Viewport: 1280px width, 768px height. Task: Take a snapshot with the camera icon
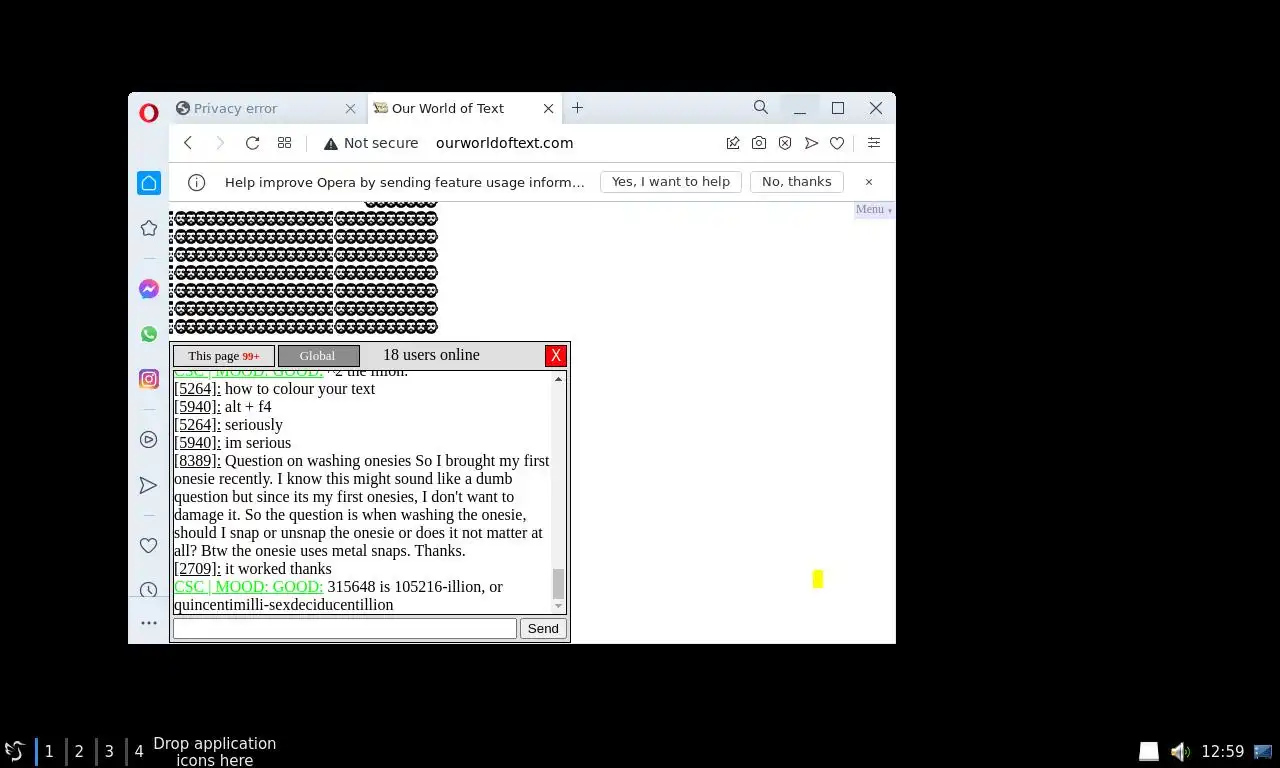tap(759, 143)
